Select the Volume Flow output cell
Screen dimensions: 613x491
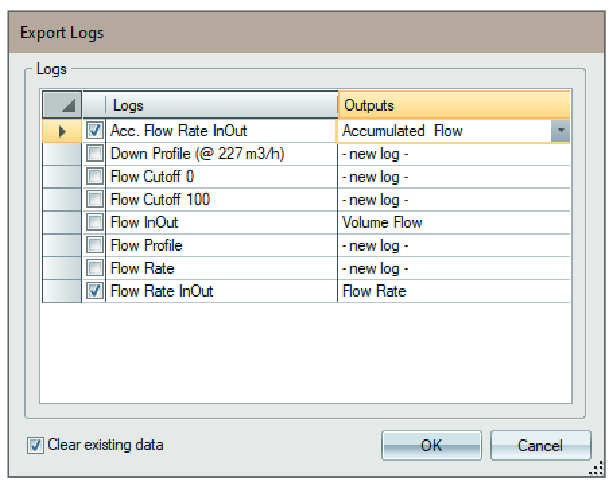point(453,222)
